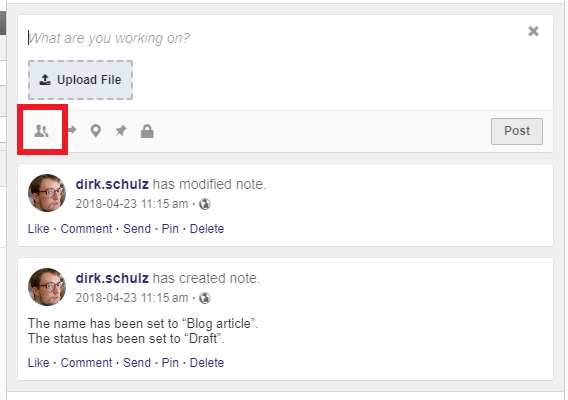This screenshot has height=400, width=568.
Task: Click avatar on the created note post
Action: point(47,287)
